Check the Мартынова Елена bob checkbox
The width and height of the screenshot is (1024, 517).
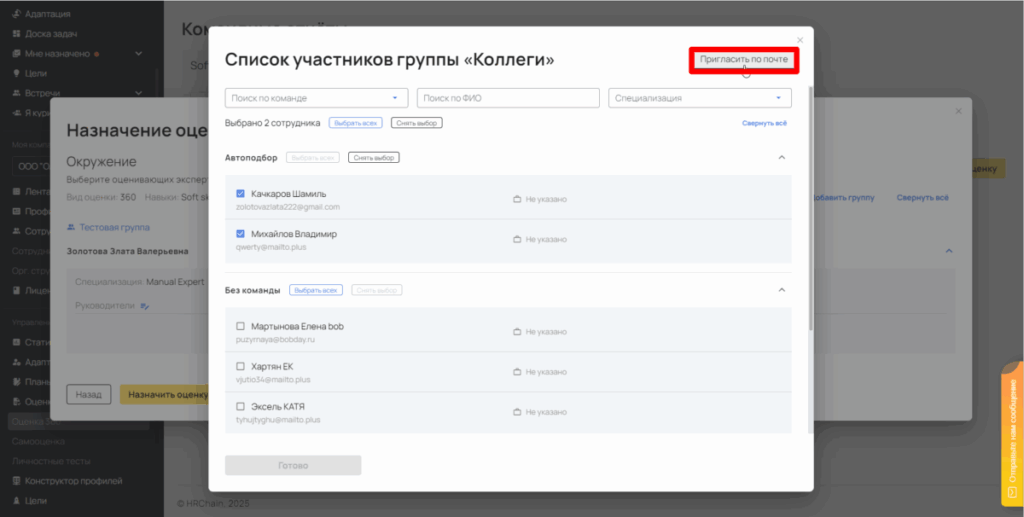(240, 326)
